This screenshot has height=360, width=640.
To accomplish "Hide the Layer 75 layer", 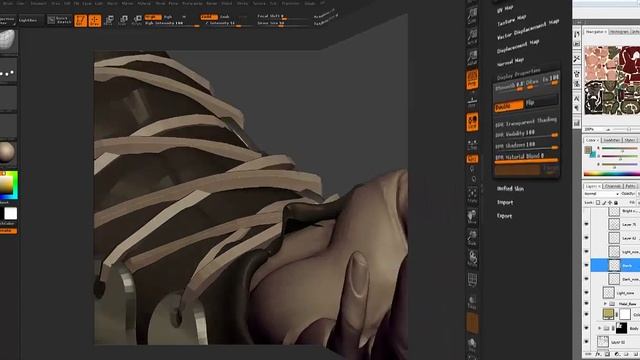I will [587, 224].
